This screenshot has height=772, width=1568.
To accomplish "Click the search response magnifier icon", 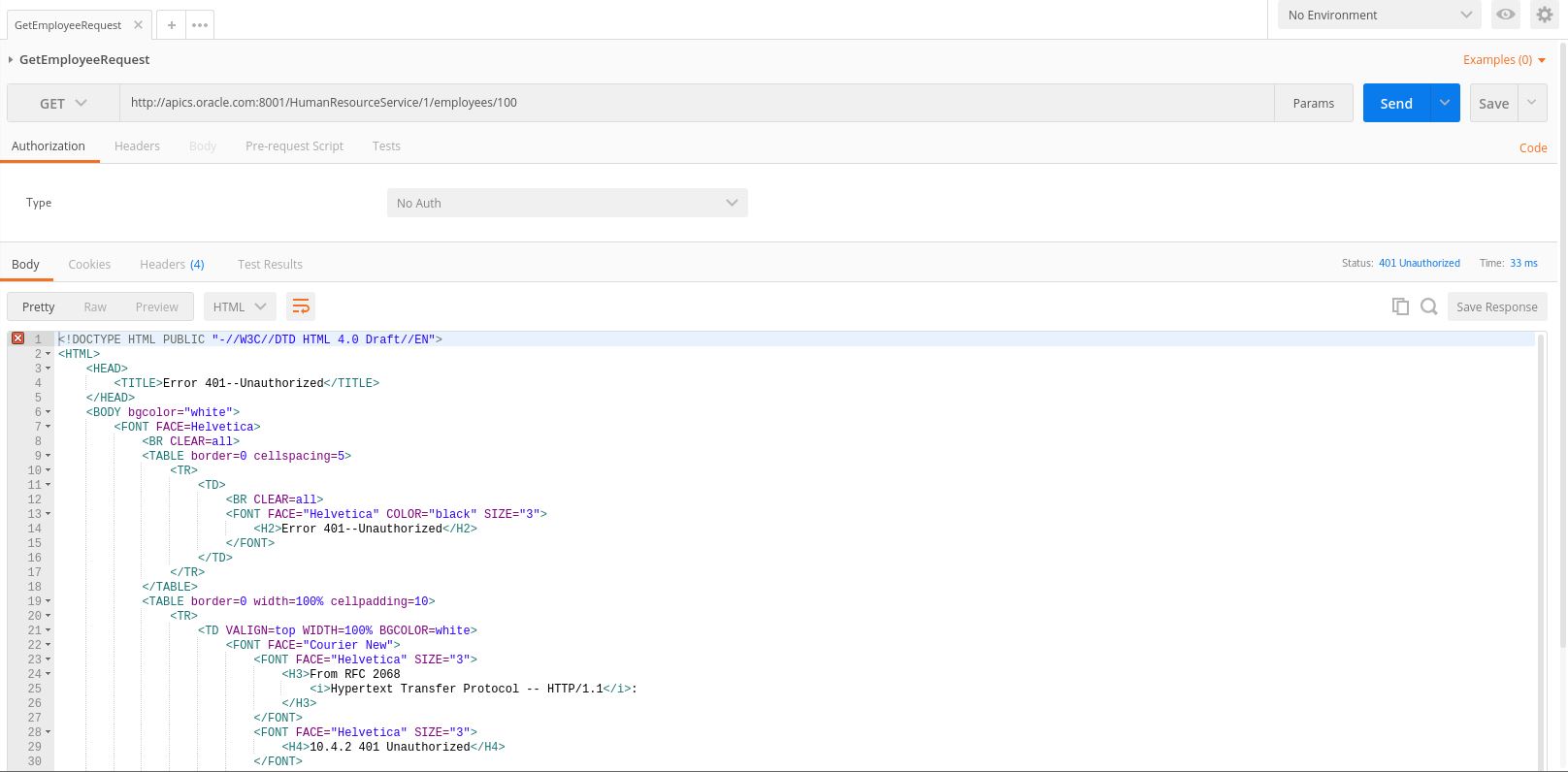I will click(x=1428, y=306).
